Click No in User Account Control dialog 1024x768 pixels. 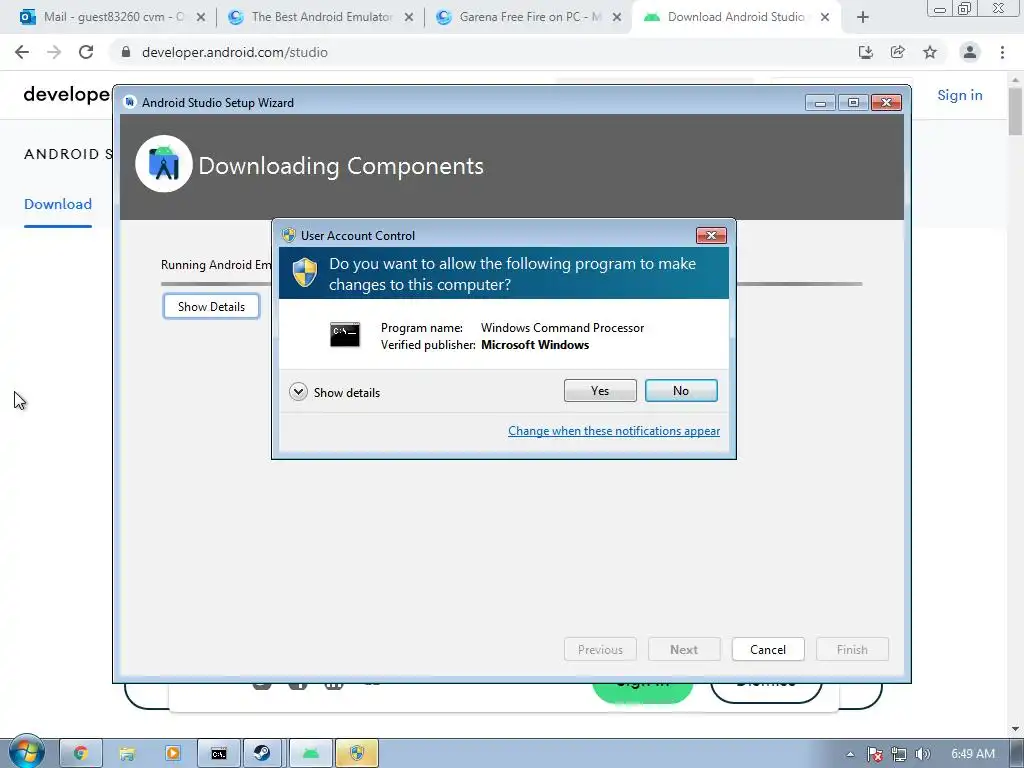(680, 391)
